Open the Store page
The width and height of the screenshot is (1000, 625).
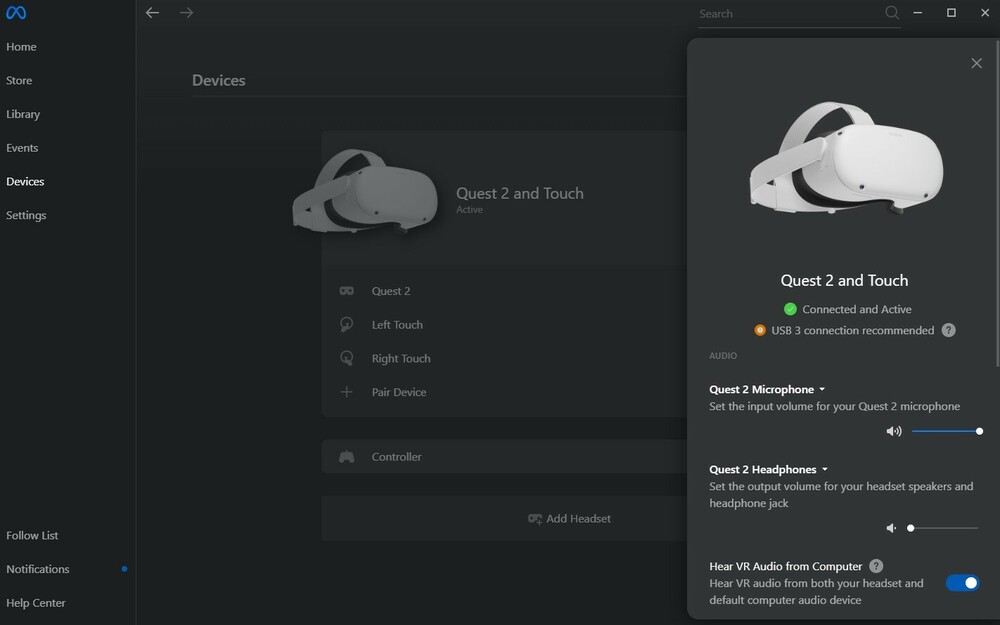click(x=19, y=81)
